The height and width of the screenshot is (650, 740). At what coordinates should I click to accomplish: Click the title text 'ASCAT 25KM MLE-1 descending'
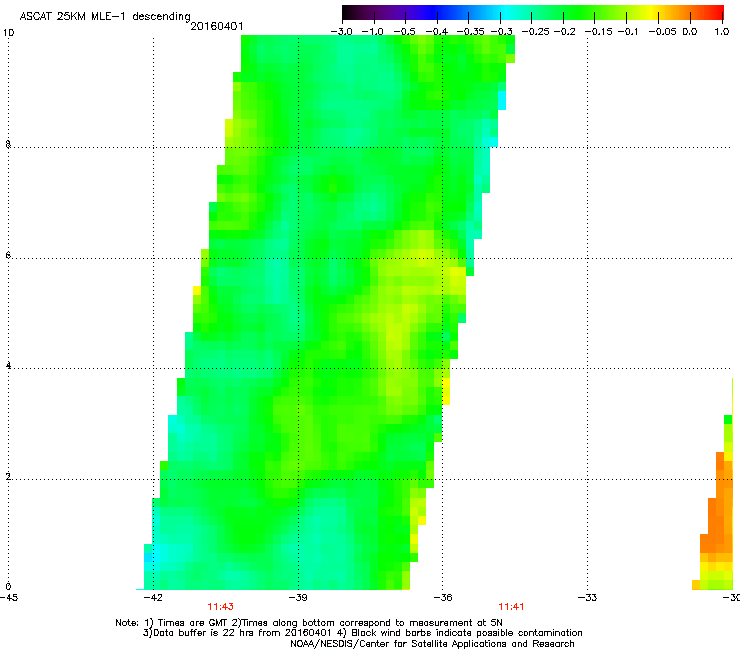[105, 17]
